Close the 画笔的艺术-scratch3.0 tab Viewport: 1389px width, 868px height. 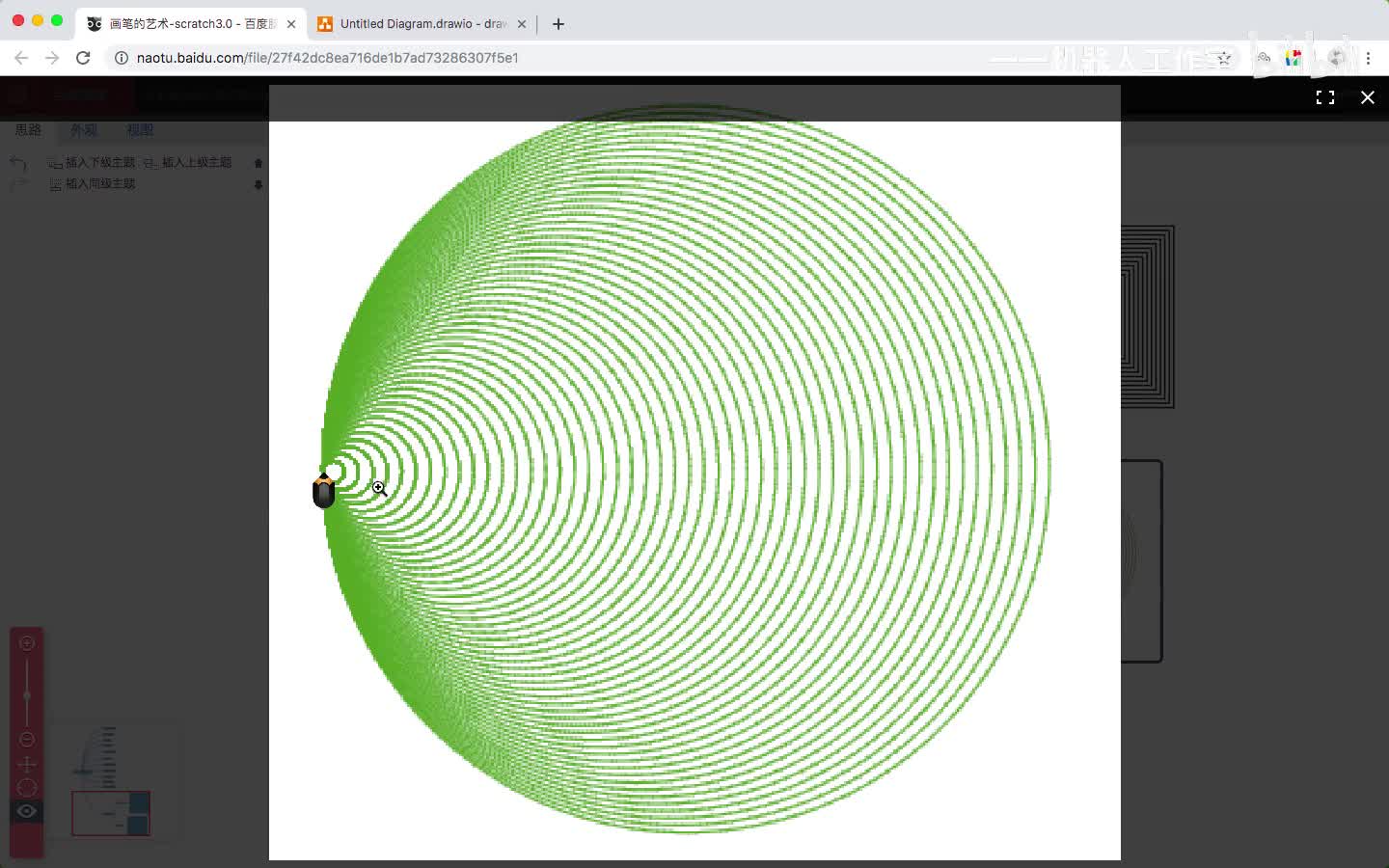(x=291, y=24)
